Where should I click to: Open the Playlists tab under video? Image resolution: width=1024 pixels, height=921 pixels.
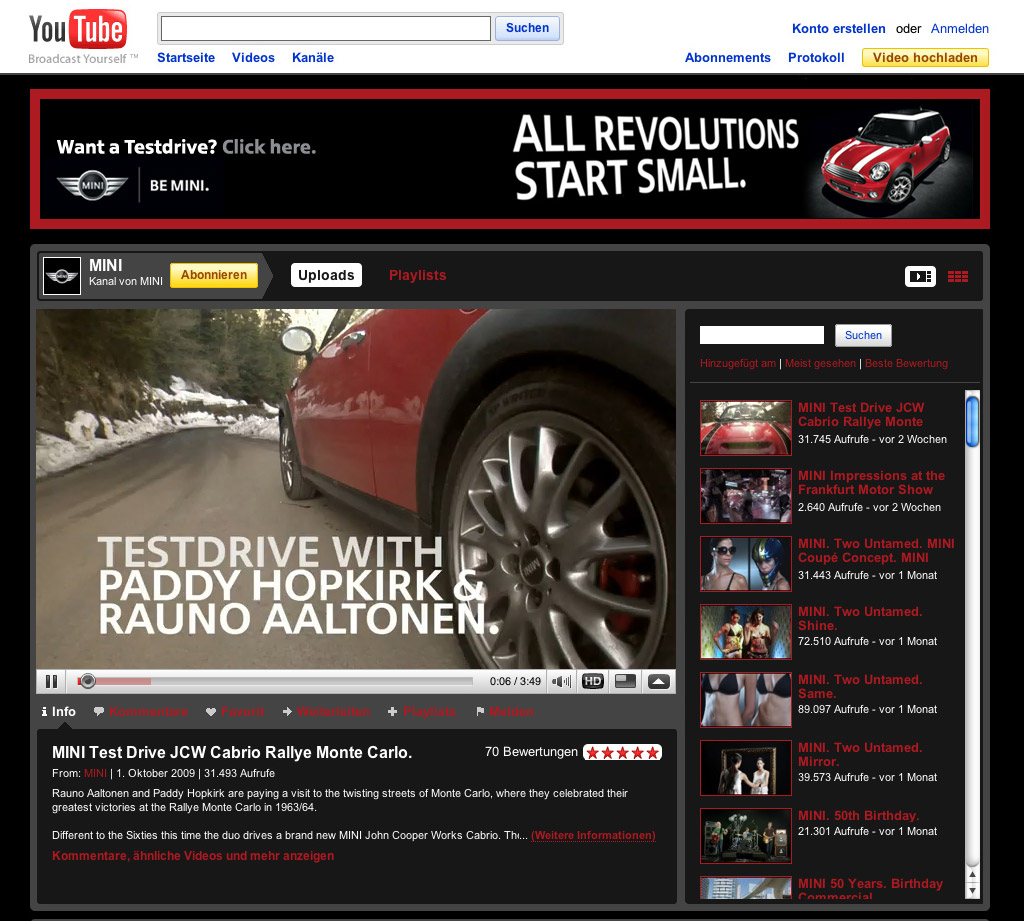[422, 711]
